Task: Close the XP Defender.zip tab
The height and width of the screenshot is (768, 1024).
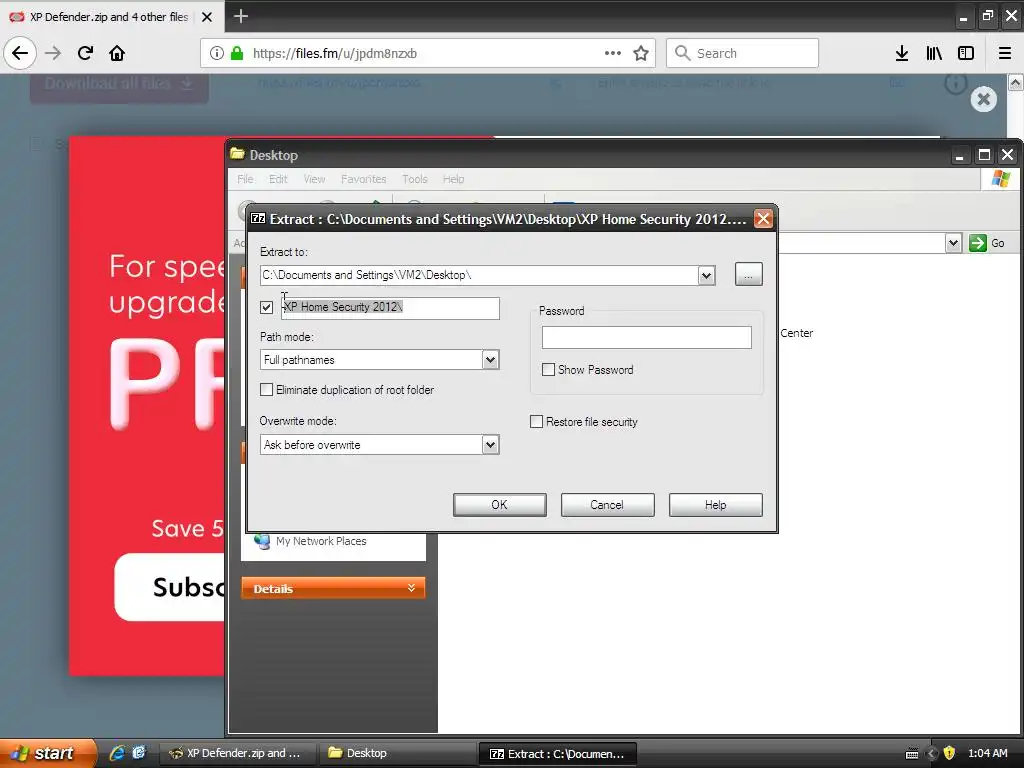Action: (207, 17)
